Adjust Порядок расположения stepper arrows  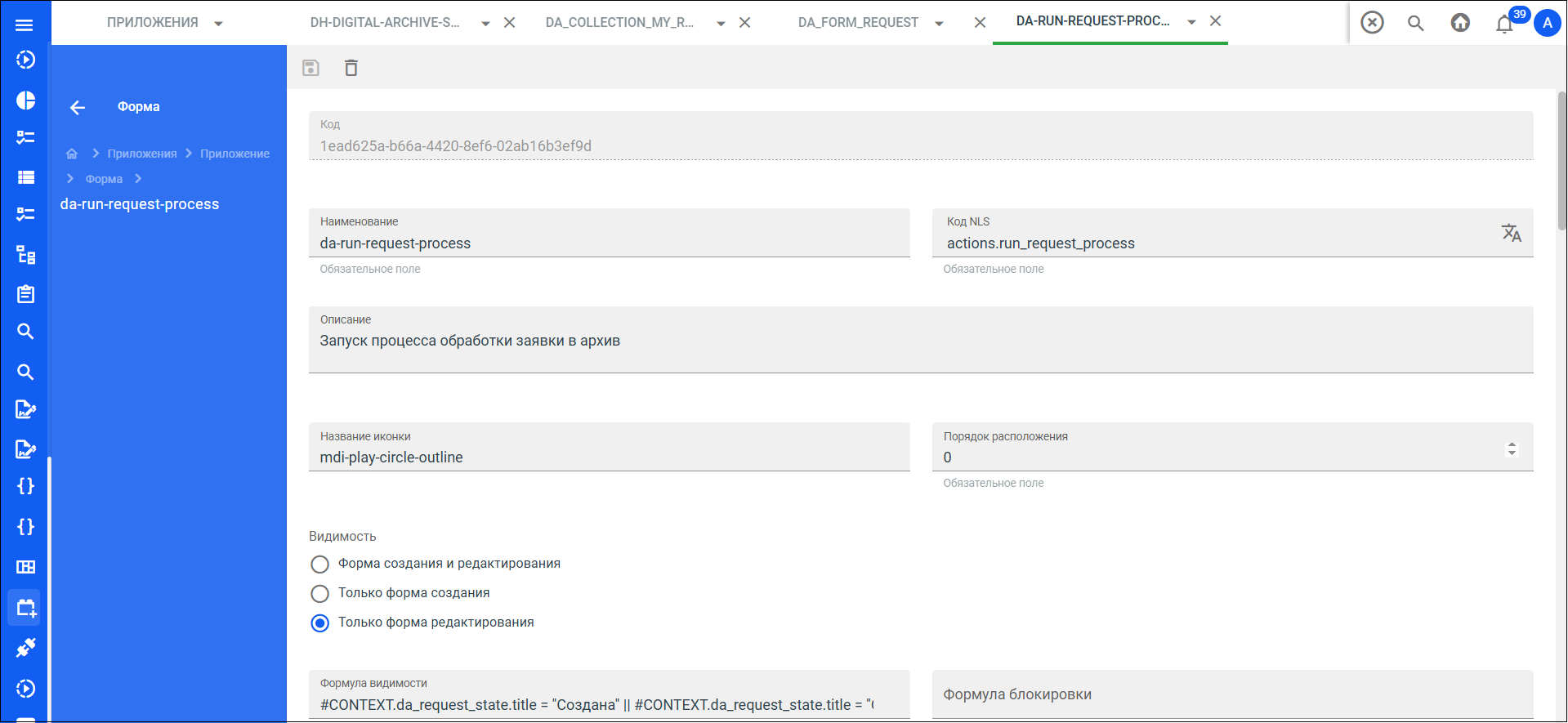click(1512, 449)
